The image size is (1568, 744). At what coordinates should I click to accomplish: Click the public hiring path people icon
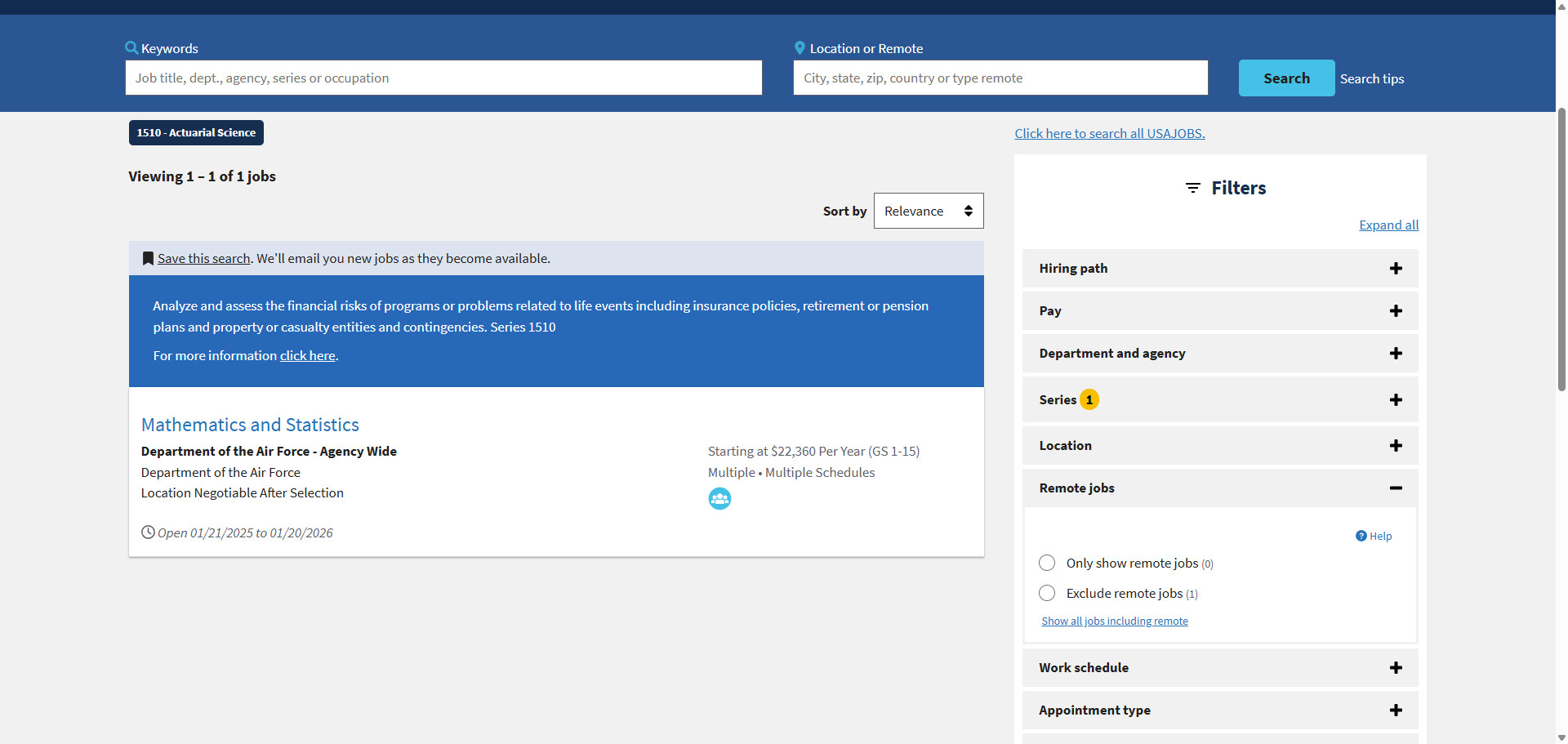tap(719, 498)
